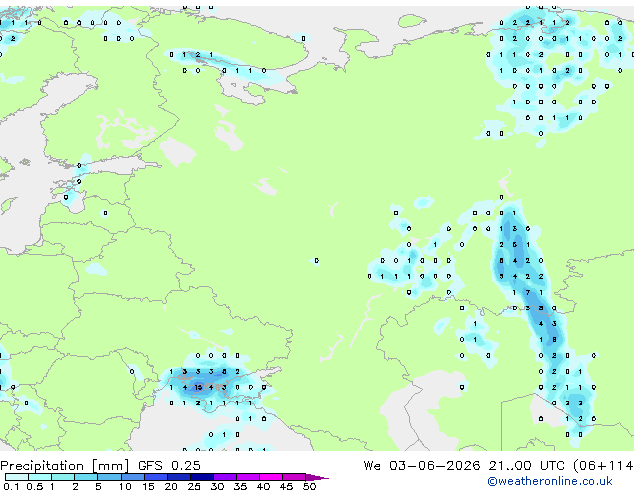Viewport: 634px width, 490px height.
Task: Click the '25' legend value label
Action: 194,486
